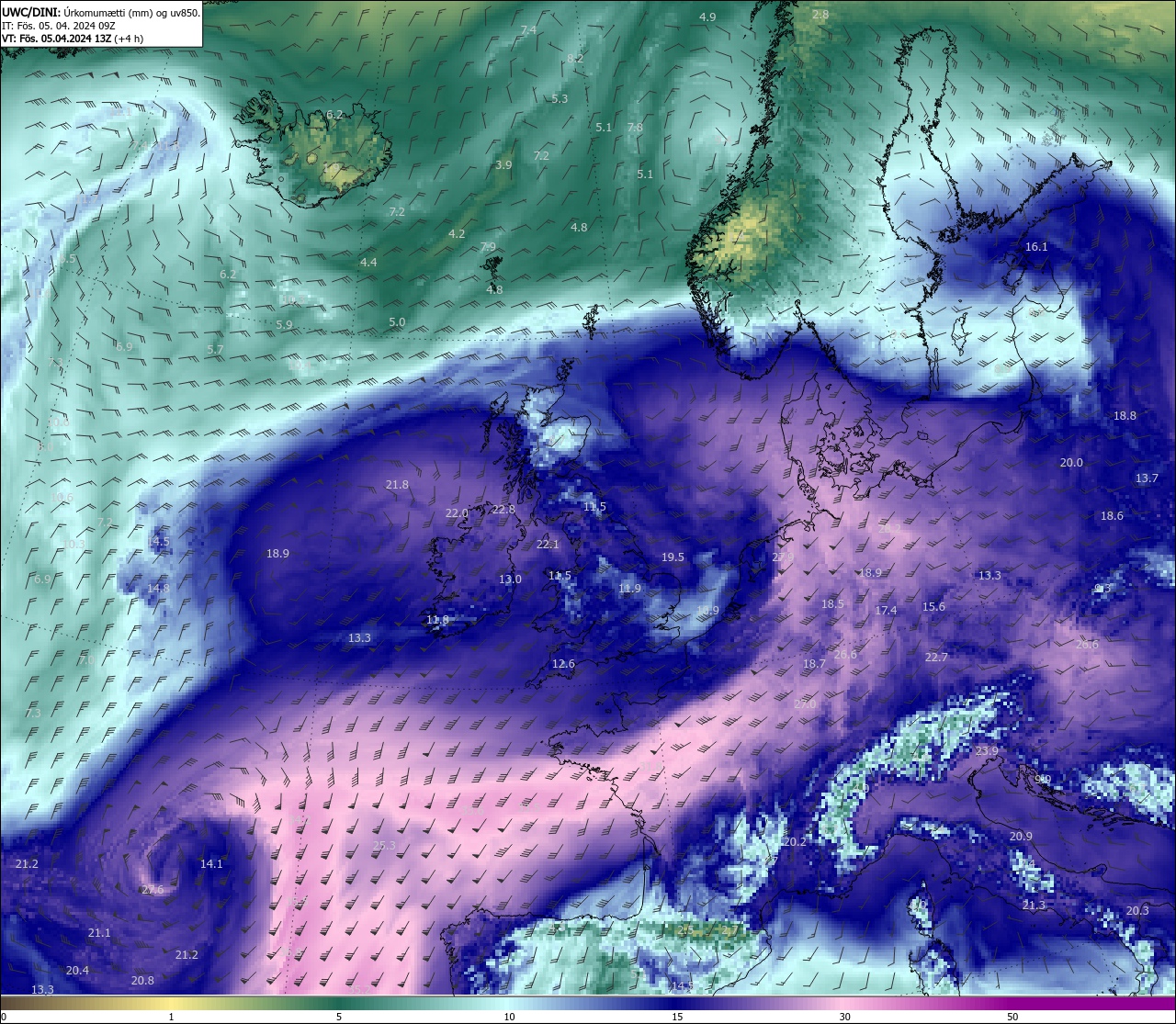Viewport: 1176px width, 1024px height.
Task: Click the 23.9 value label
Action: pyautogui.click(x=987, y=751)
